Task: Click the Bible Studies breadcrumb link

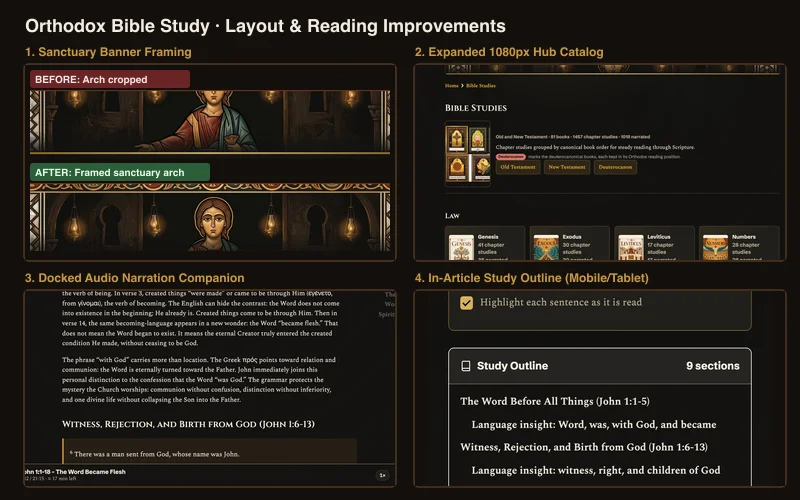Action: (481, 86)
